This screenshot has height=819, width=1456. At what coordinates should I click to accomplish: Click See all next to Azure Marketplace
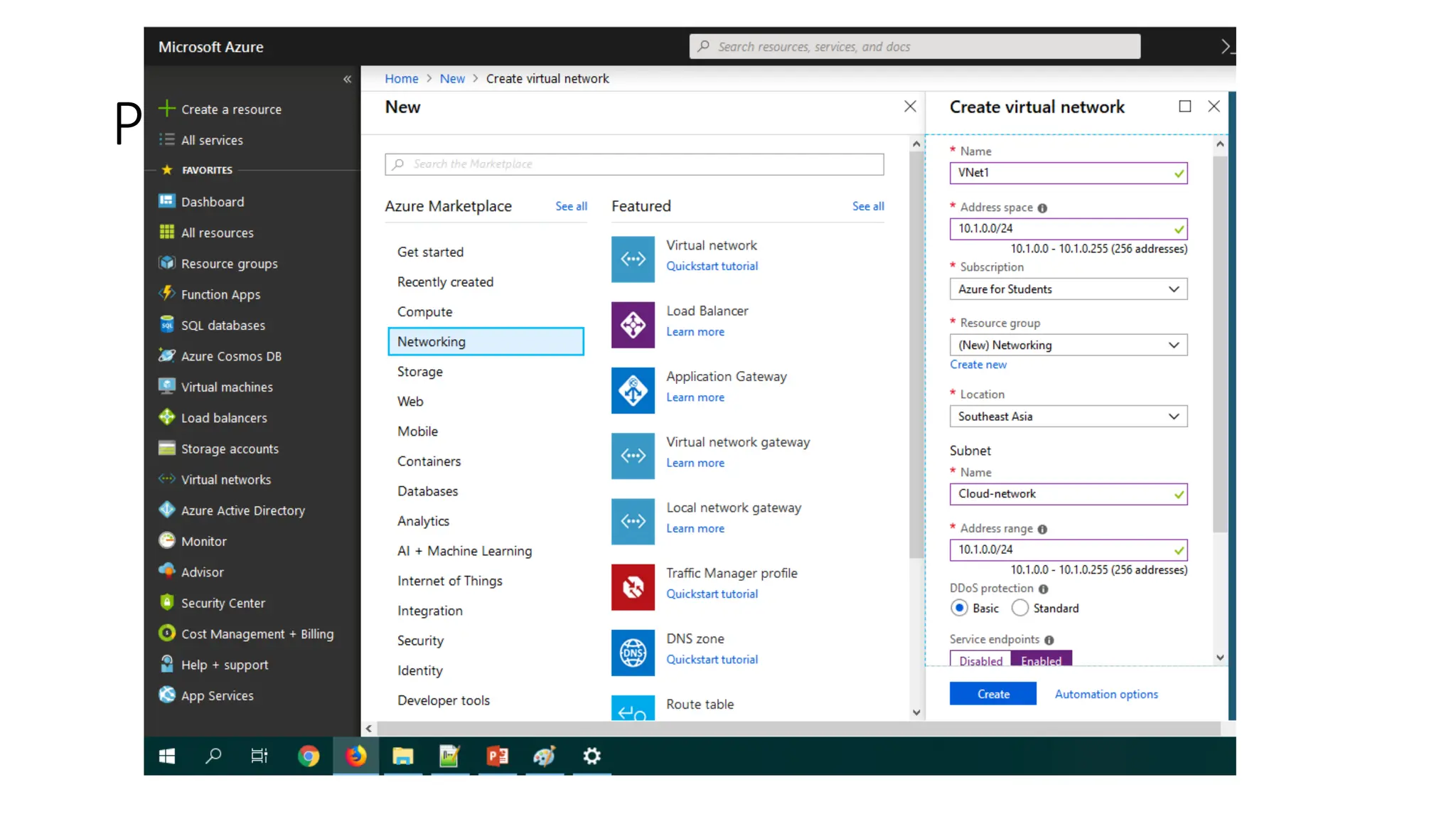click(x=571, y=205)
